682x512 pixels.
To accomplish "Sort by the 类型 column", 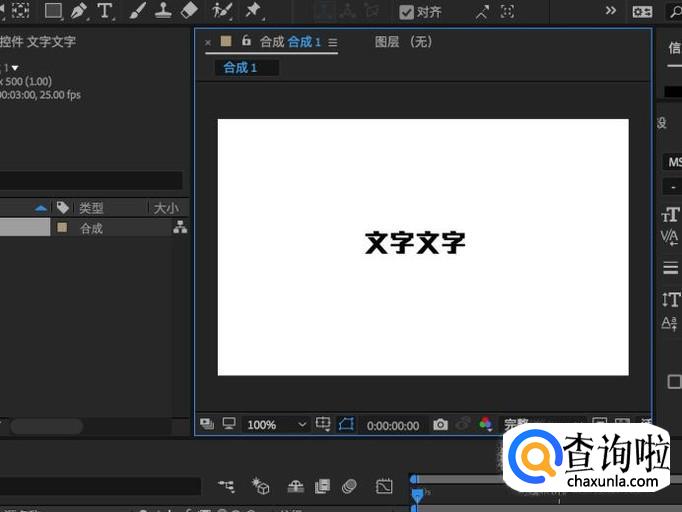I will [x=91, y=208].
